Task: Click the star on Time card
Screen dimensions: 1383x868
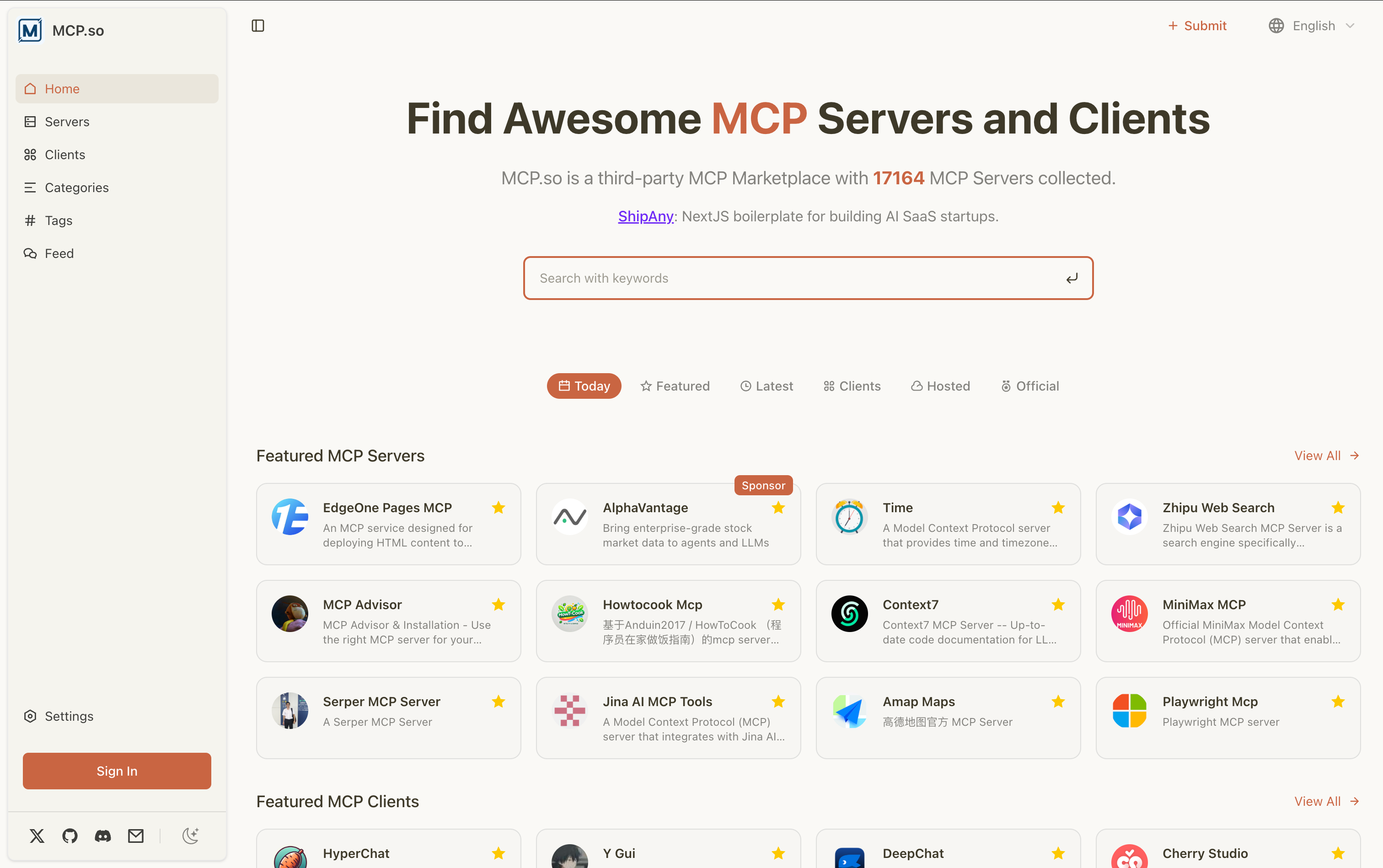Action: [1058, 508]
